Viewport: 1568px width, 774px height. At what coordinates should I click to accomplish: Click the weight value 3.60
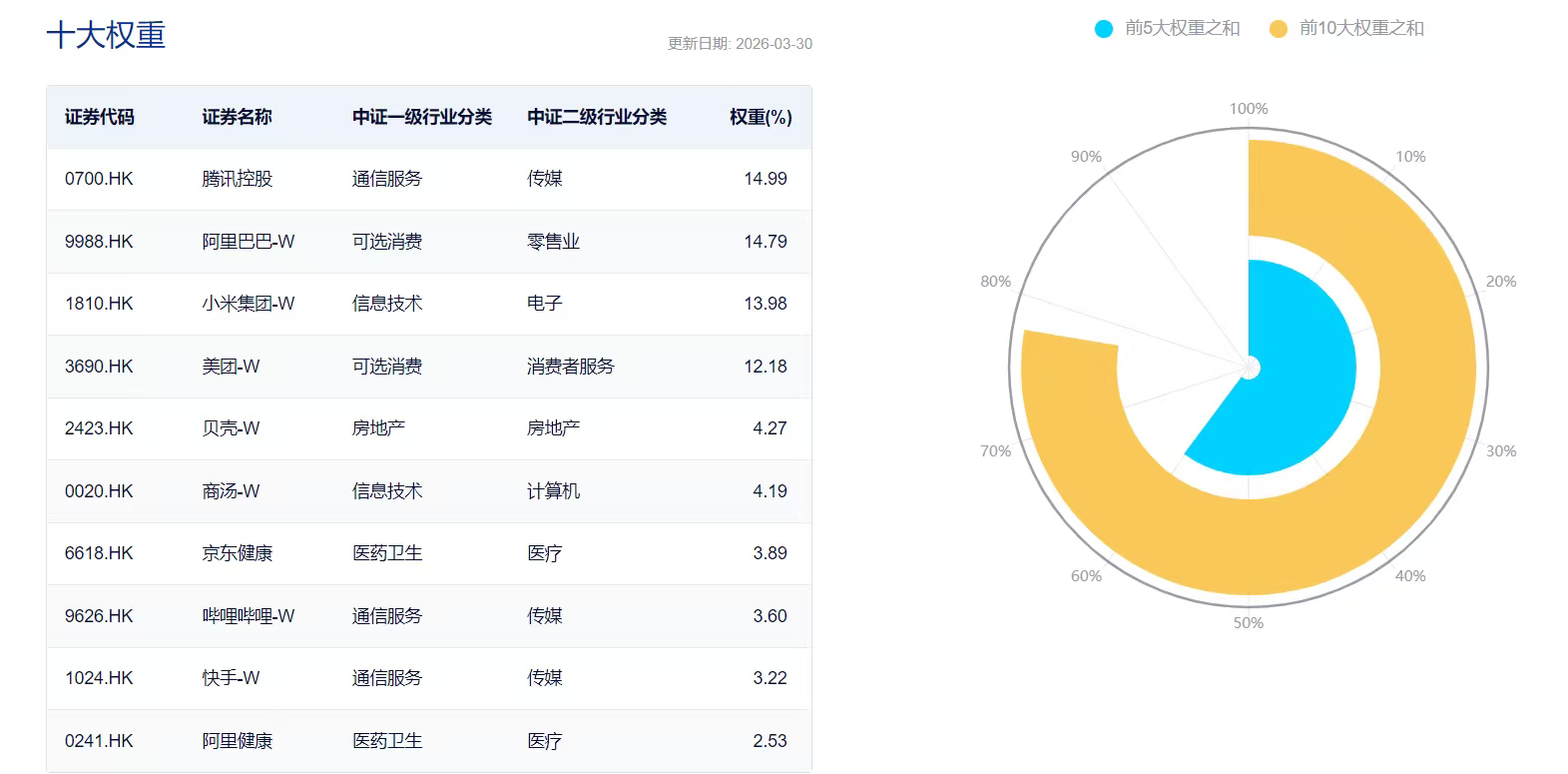[770, 616]
